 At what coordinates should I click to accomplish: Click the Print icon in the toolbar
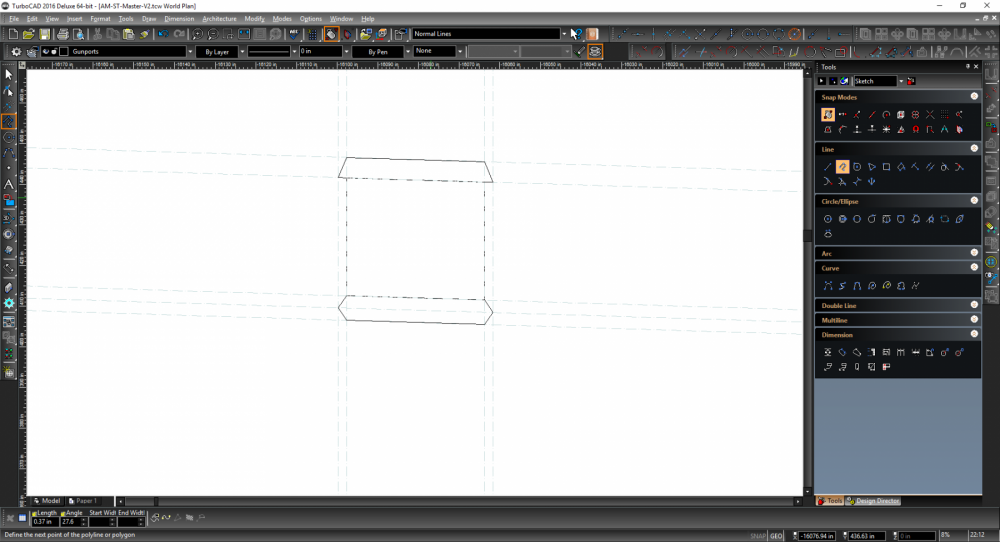62,34
